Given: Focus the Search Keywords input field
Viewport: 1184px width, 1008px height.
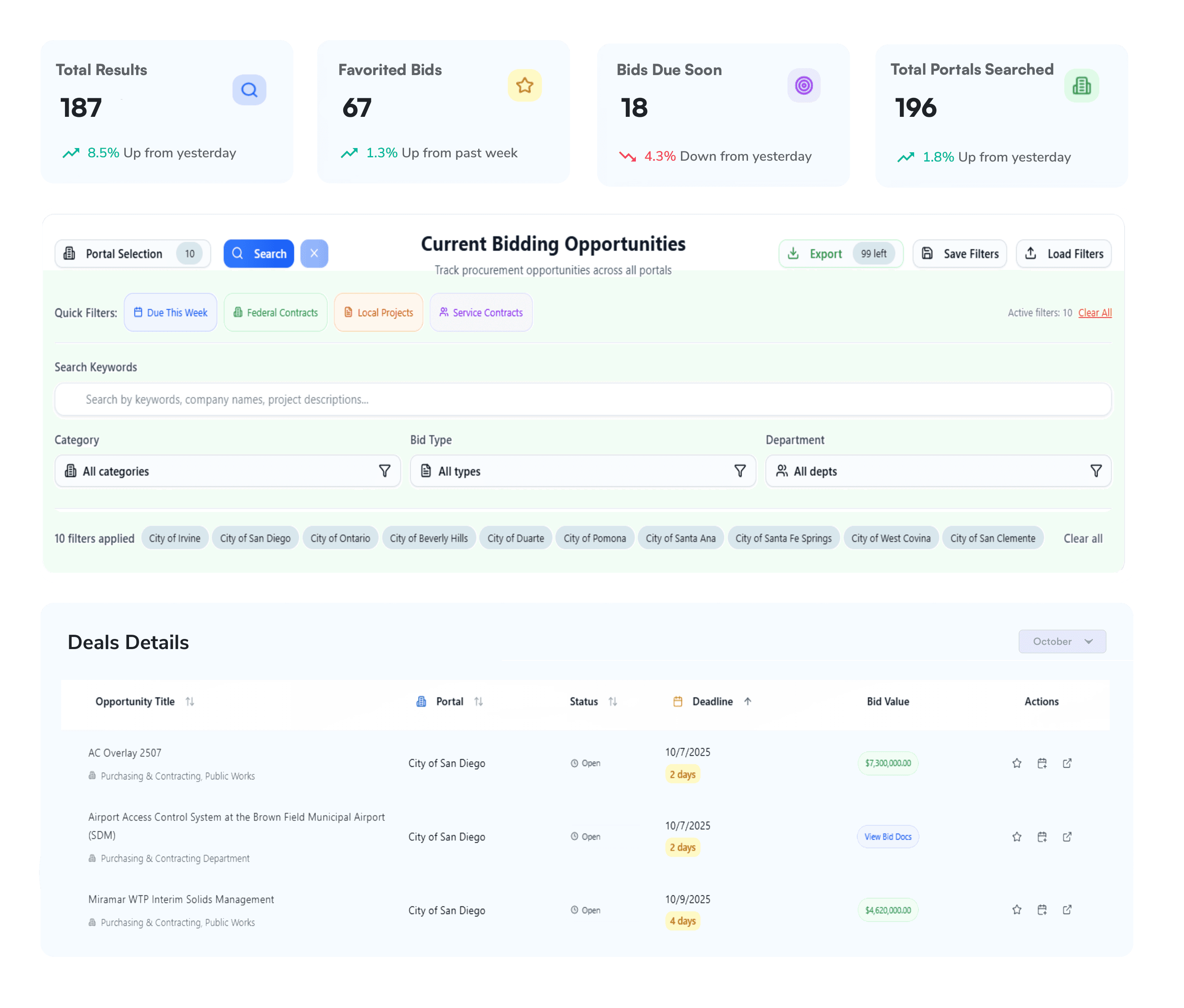Looking at the screenshot, I should [x=583, y=399].
